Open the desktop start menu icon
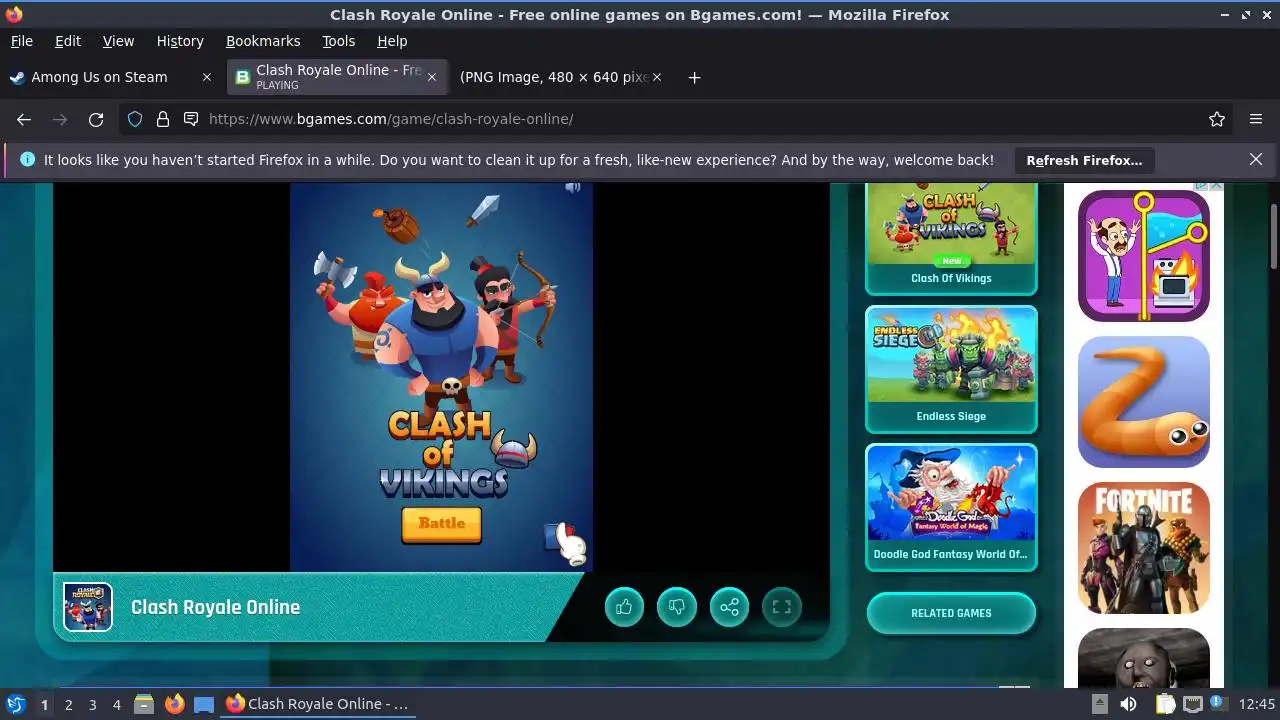The height and width of the screenshot is (720, 1280). 15,704
